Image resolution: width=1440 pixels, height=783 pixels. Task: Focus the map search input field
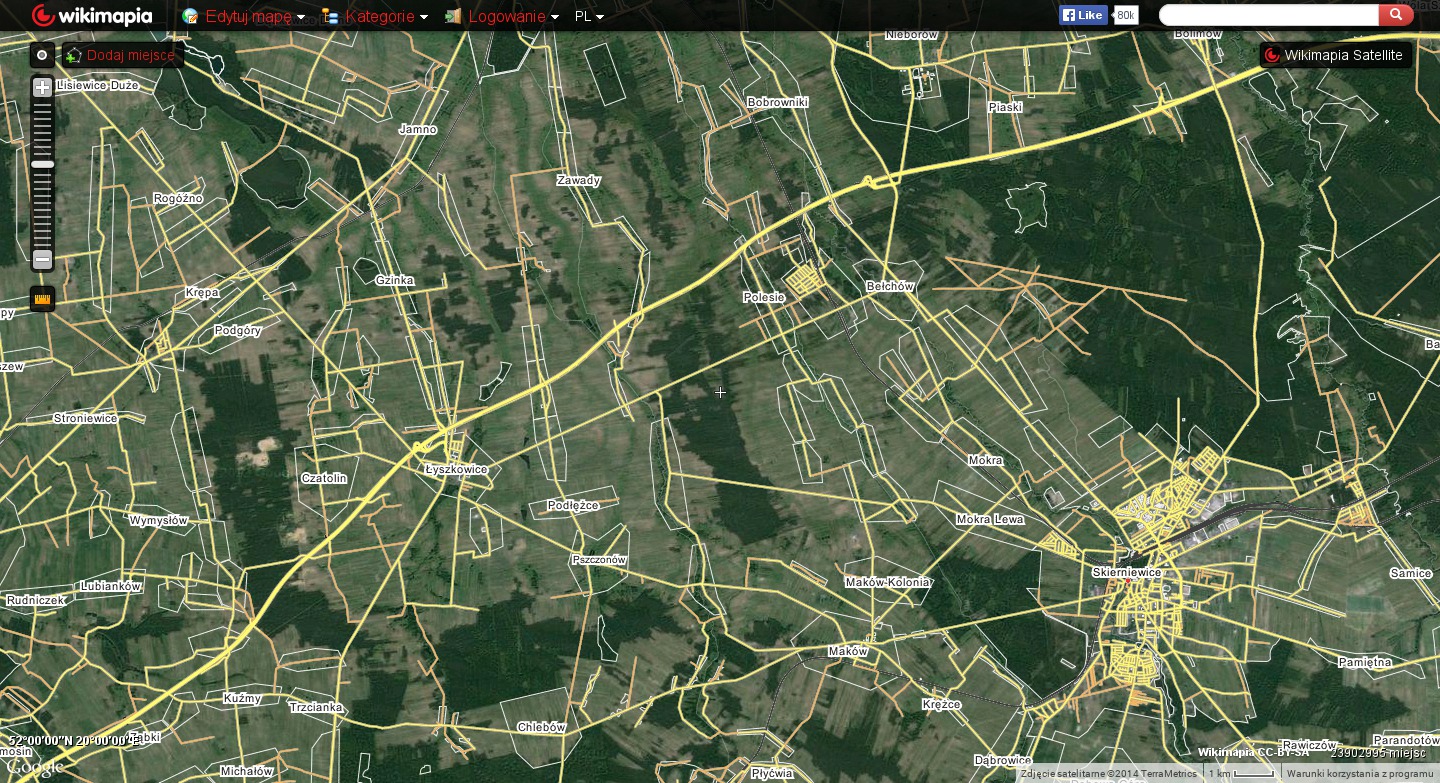tap(1268, 15)
